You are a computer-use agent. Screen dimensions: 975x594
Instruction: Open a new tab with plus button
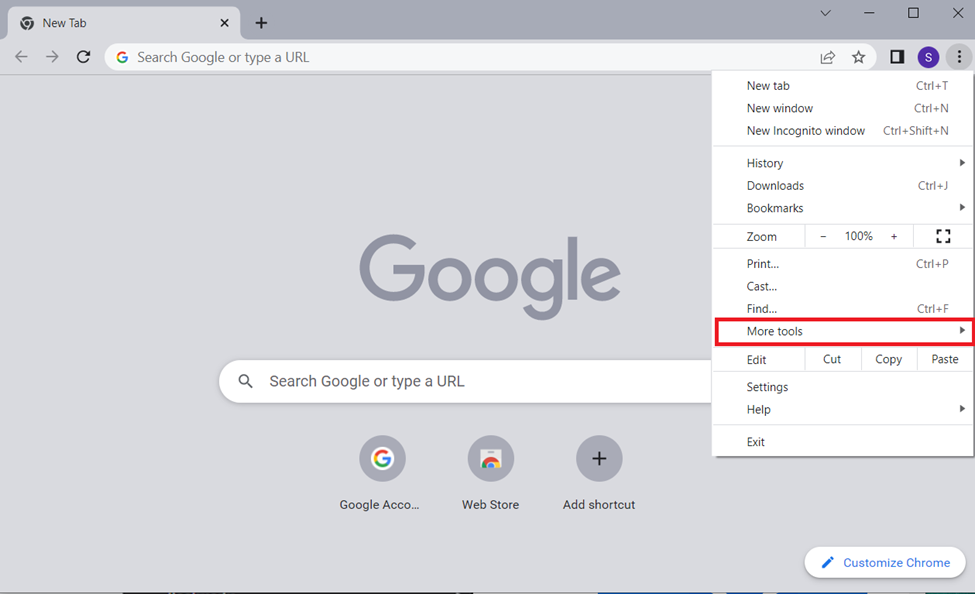261,22
